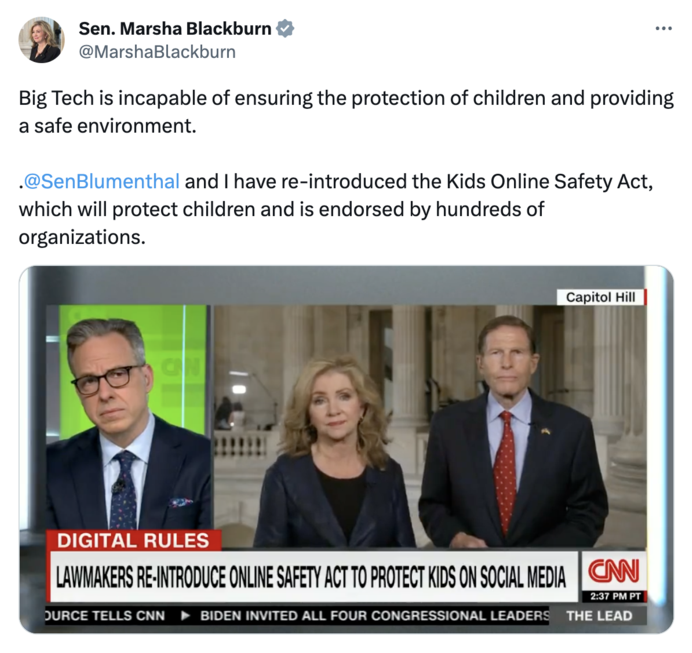Click the woman in center of video

tap(335, 452)
